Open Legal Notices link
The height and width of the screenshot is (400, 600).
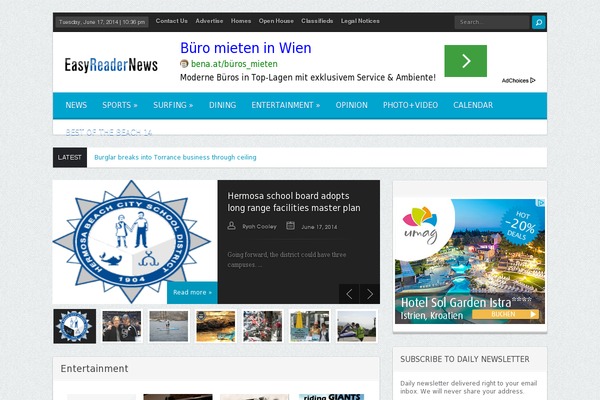click(360, 21)
